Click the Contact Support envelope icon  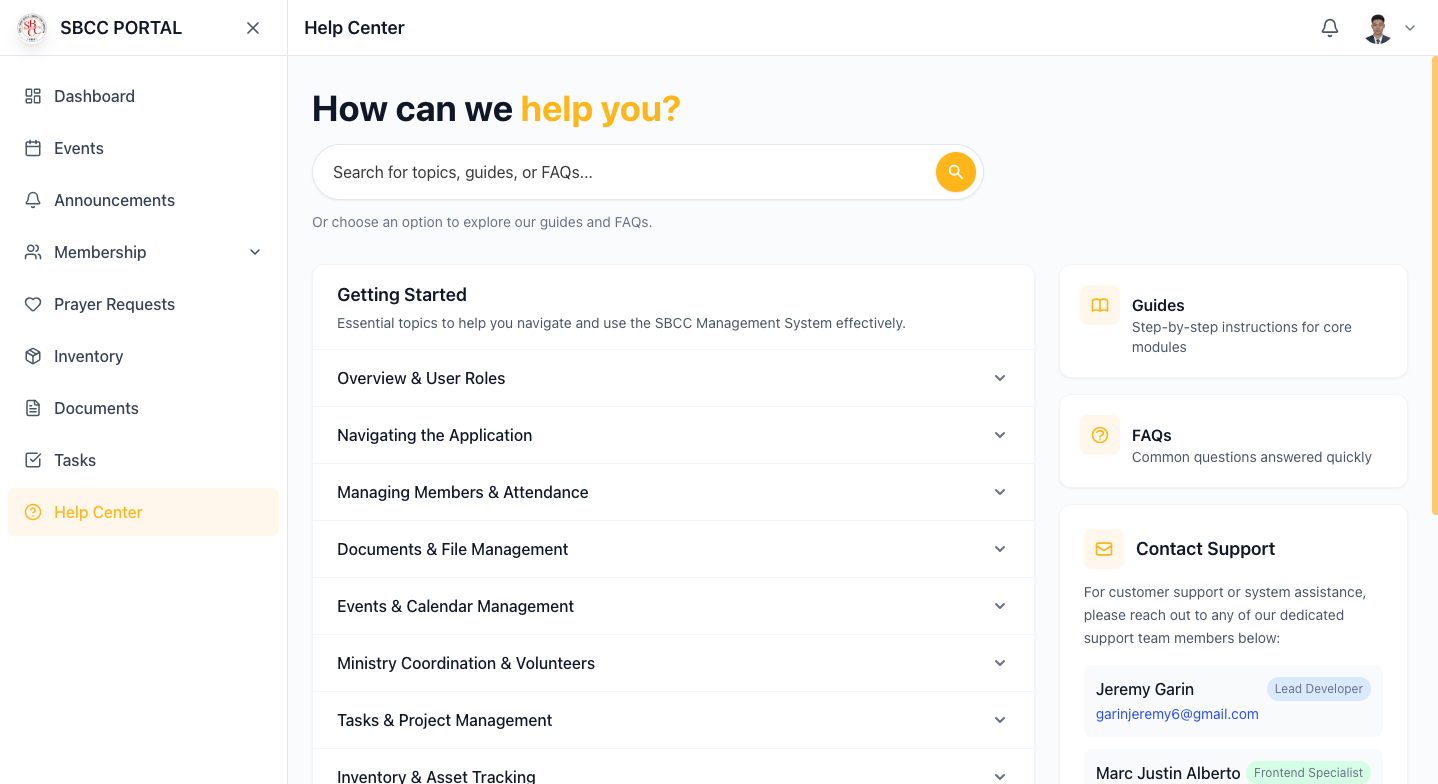point(1104,549)
